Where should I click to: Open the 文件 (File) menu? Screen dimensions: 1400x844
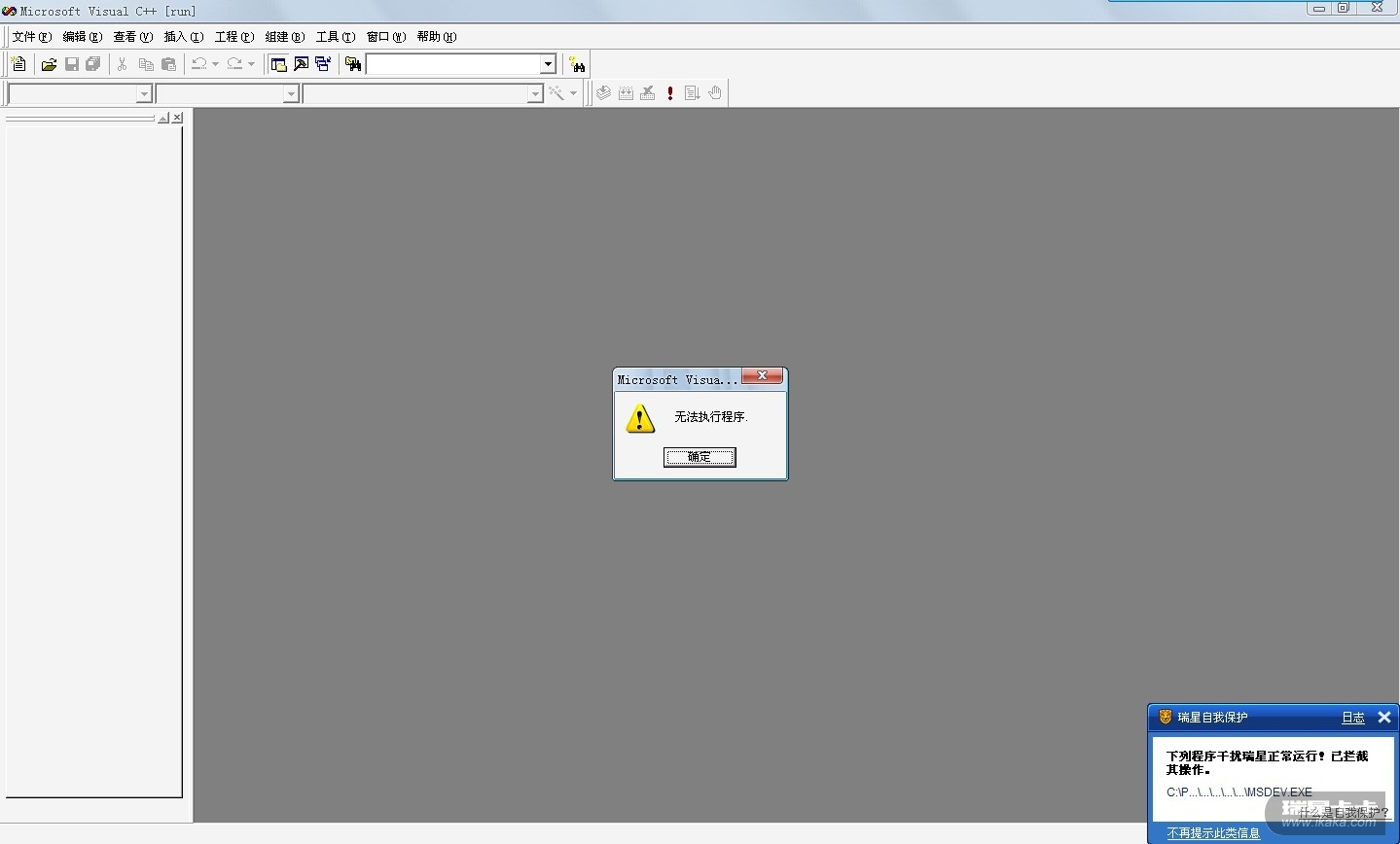point(31,37)
